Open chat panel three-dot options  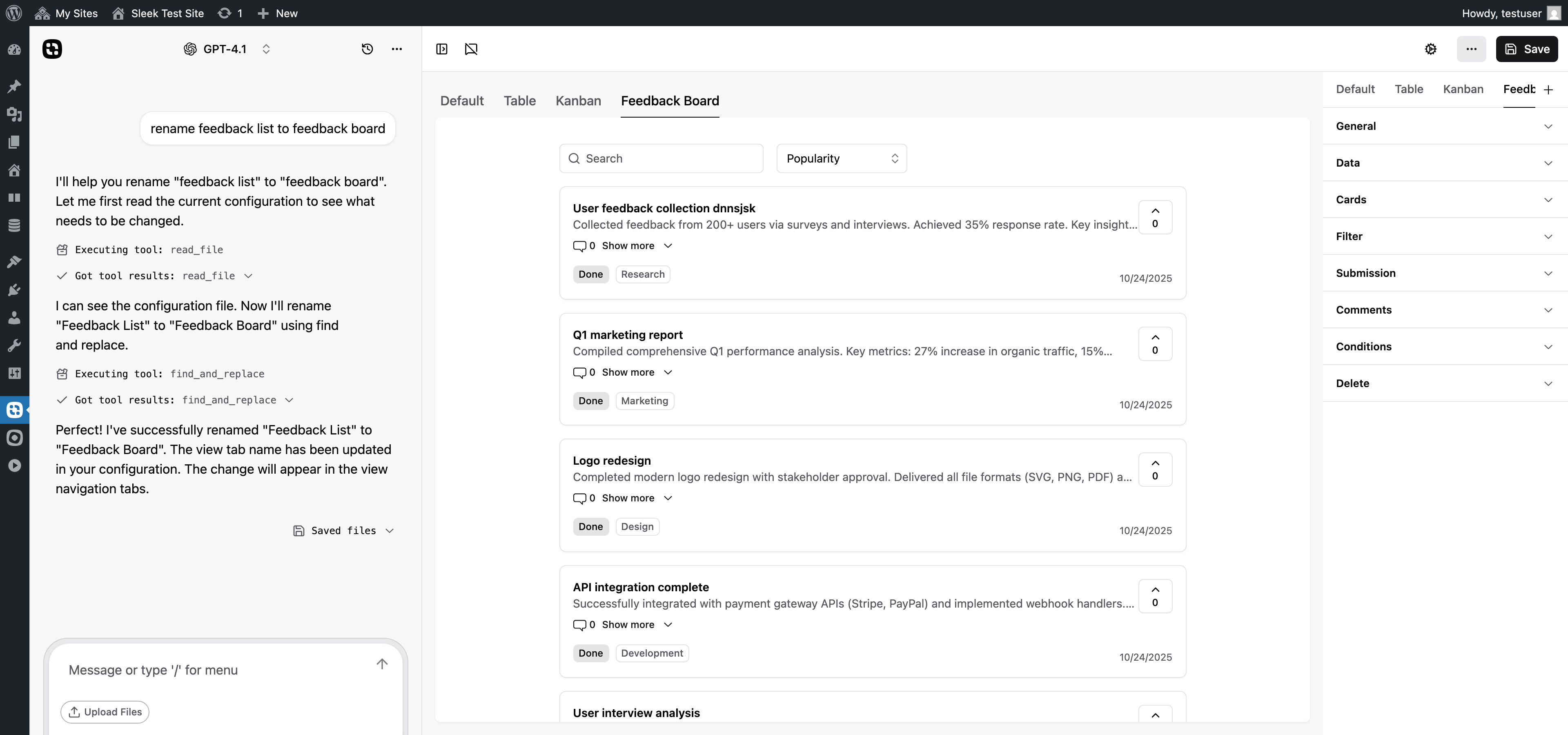coord(397,49)
